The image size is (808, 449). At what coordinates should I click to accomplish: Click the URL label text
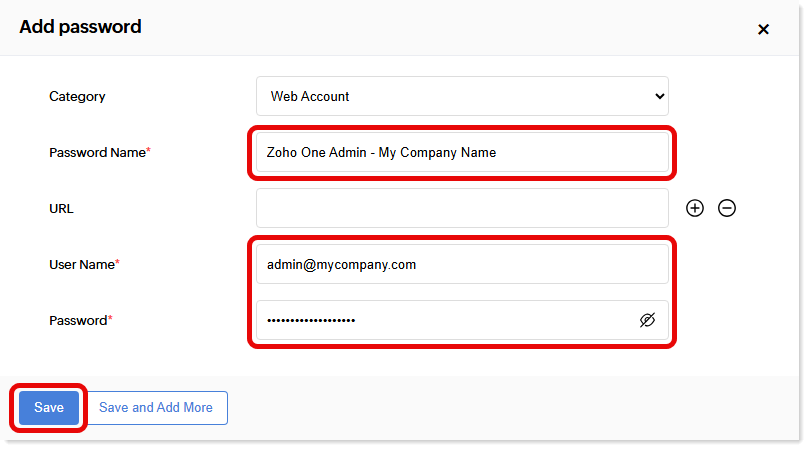coord(61,209)
